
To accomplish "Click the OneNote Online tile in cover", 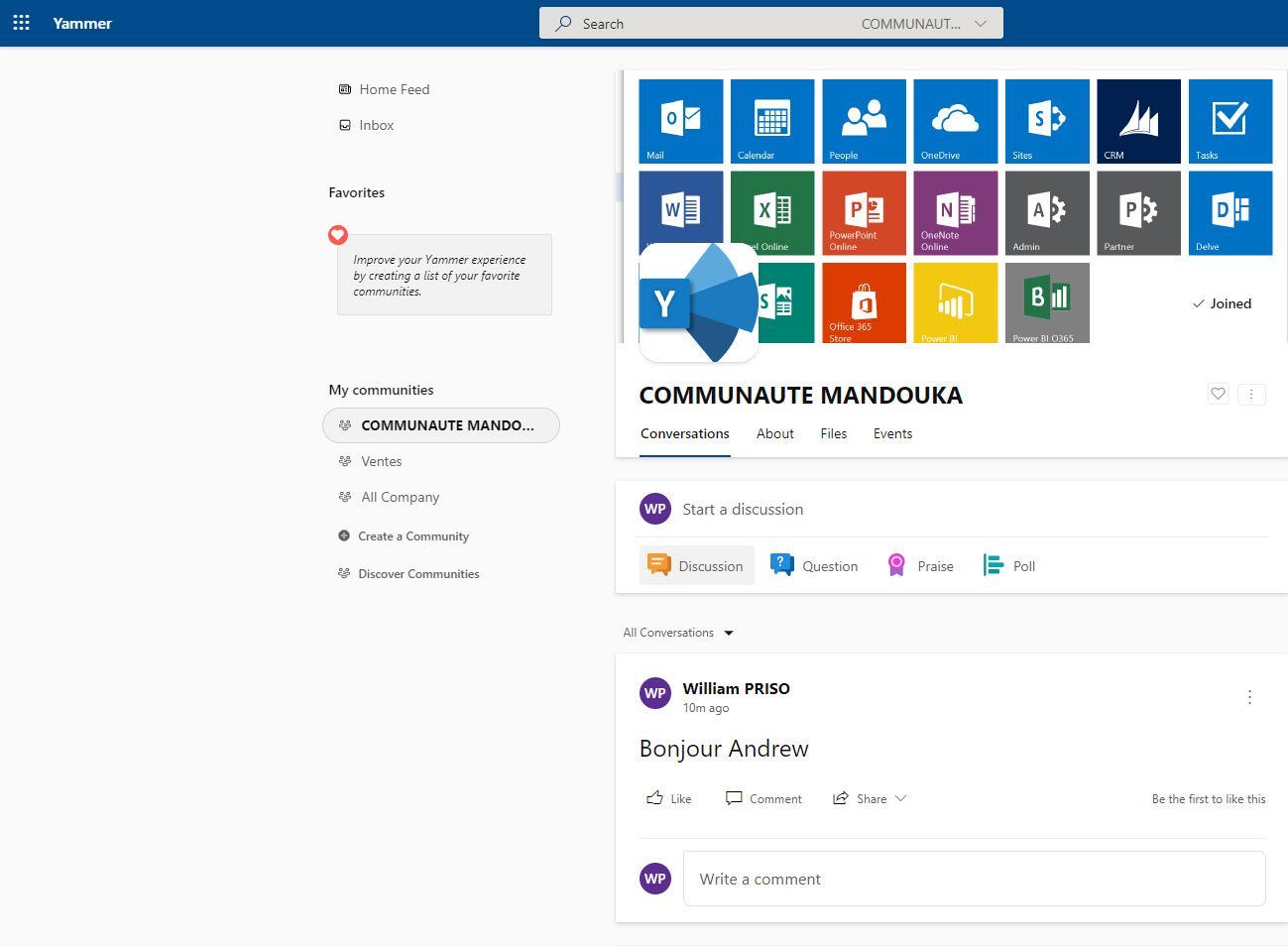I will [956, 213].
